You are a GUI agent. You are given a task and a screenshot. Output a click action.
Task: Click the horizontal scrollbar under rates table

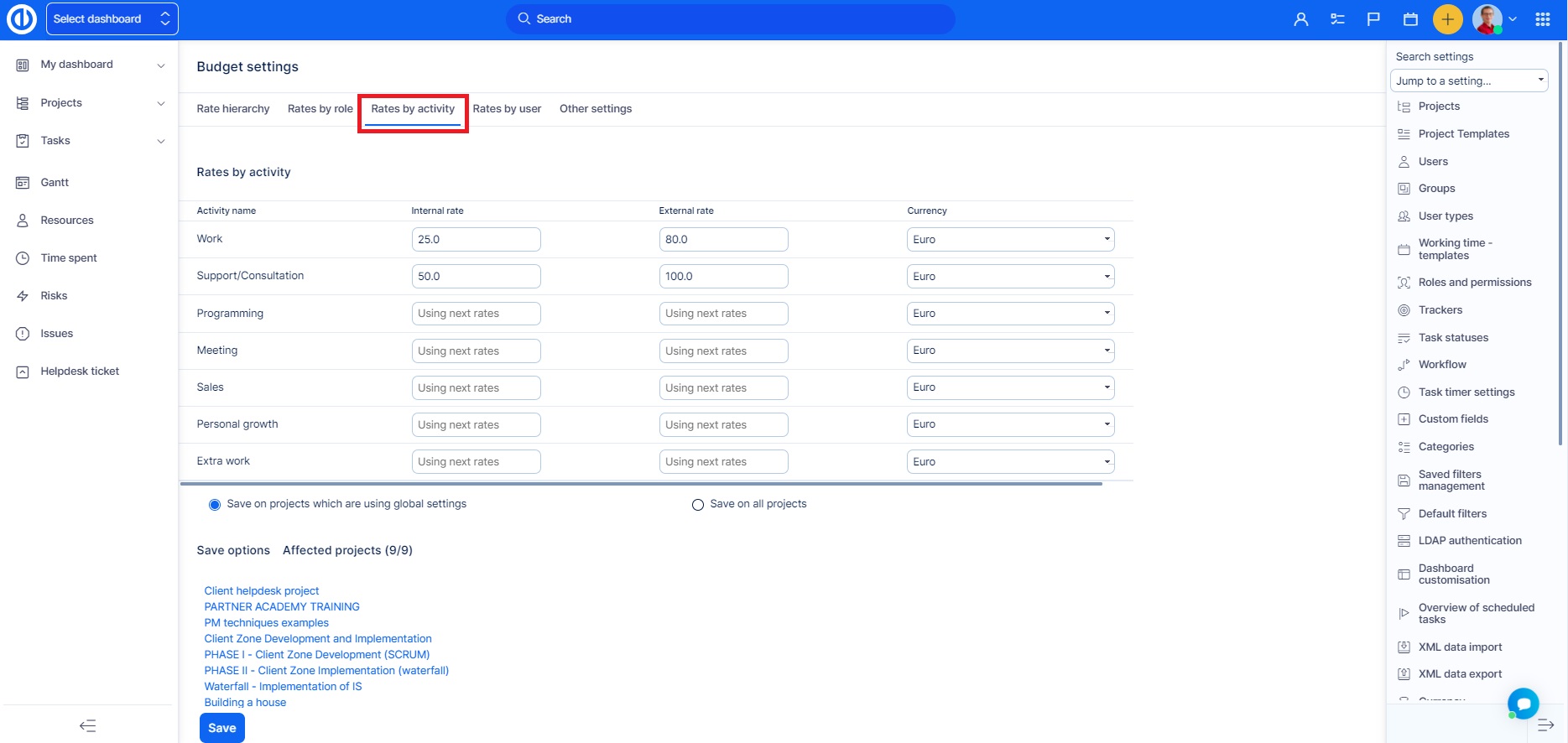pos(641,484)
